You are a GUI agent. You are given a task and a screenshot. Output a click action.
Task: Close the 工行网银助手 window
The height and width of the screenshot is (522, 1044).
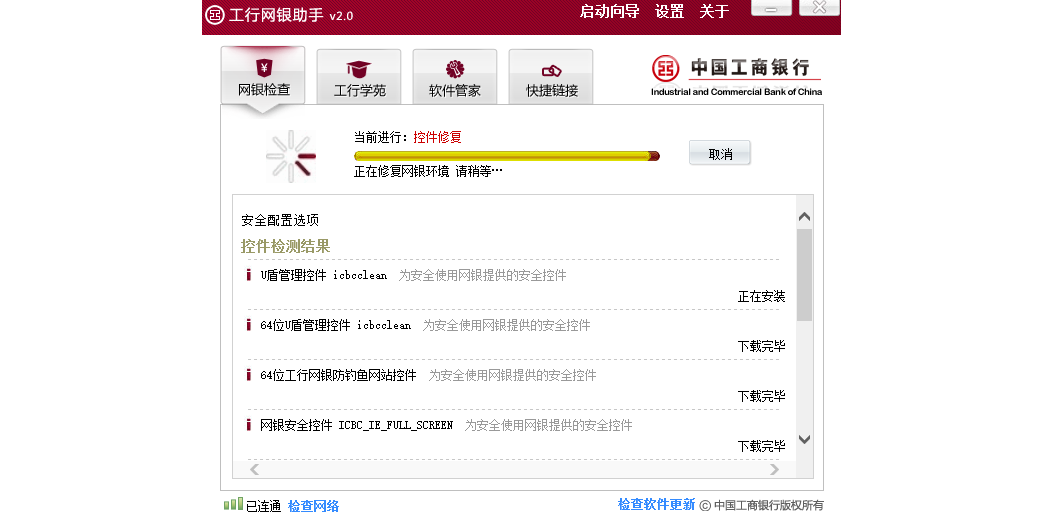pyautogui.click(x=820, y=8)
